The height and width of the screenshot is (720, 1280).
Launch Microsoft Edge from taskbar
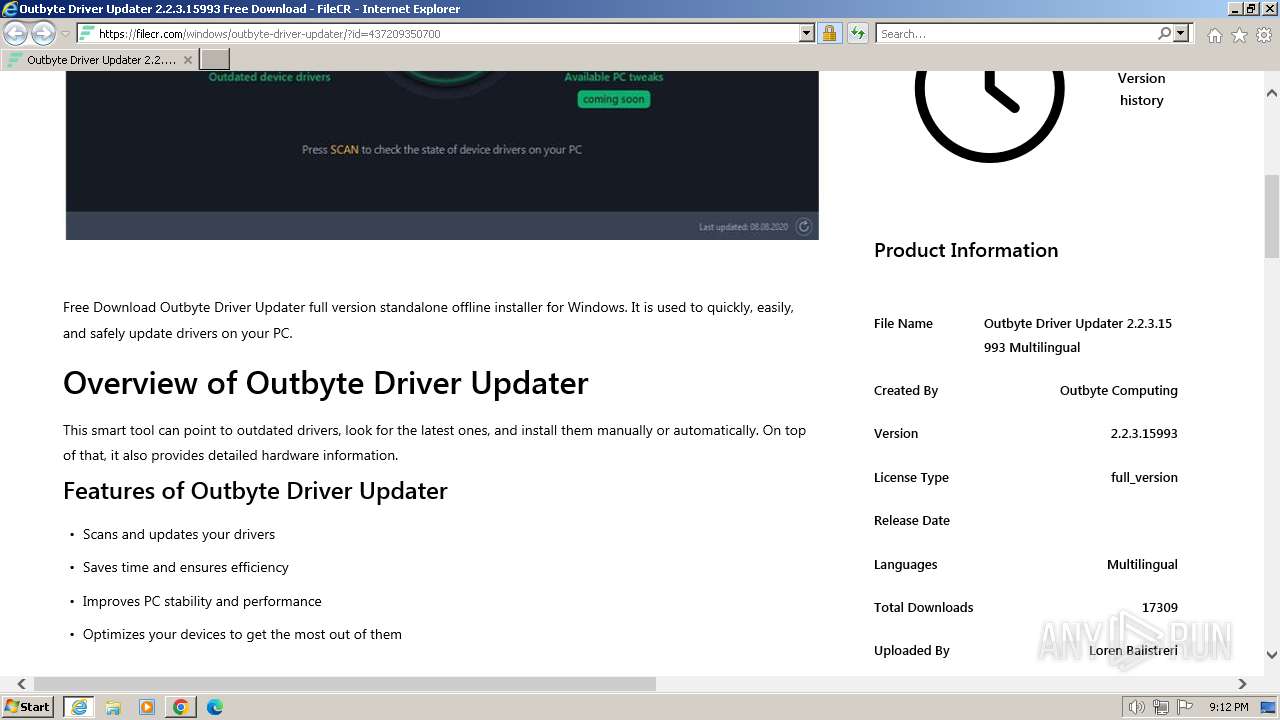point(215,707)
